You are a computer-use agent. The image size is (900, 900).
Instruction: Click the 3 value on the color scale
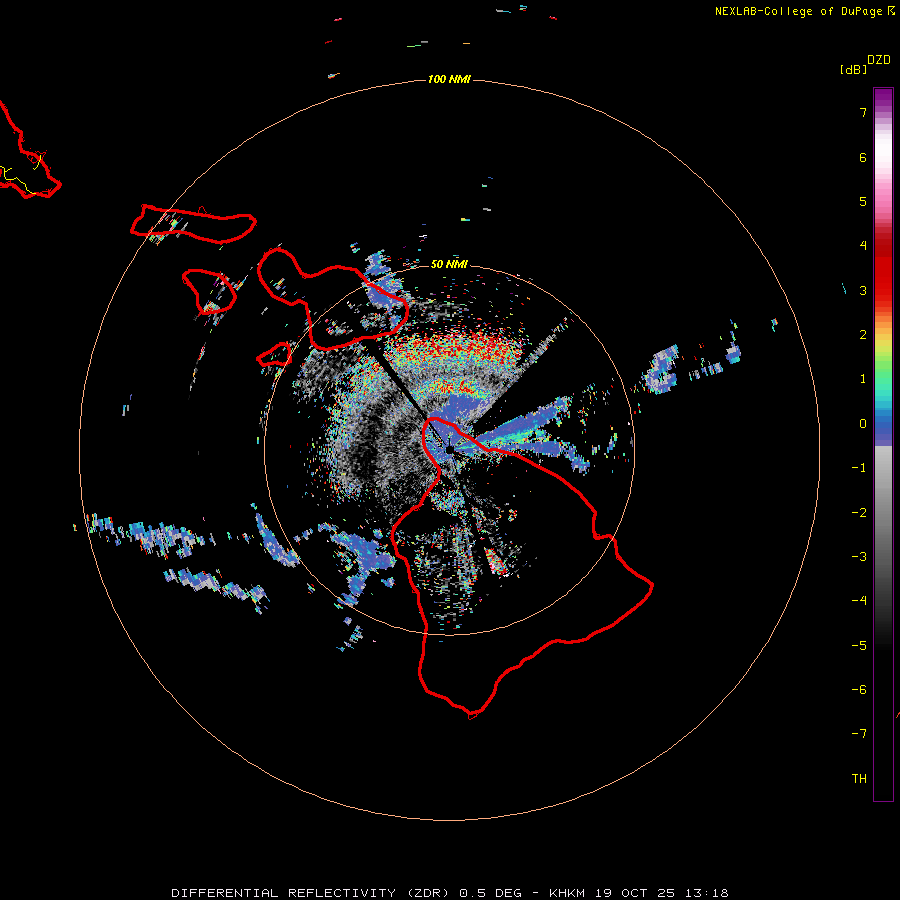(x=863, y=290)
